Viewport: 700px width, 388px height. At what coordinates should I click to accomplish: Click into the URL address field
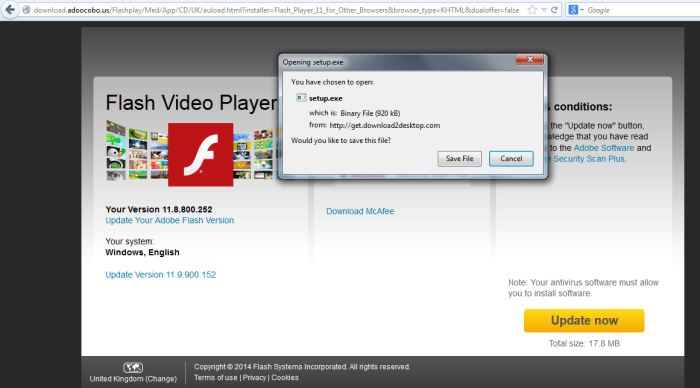[276, 10]
